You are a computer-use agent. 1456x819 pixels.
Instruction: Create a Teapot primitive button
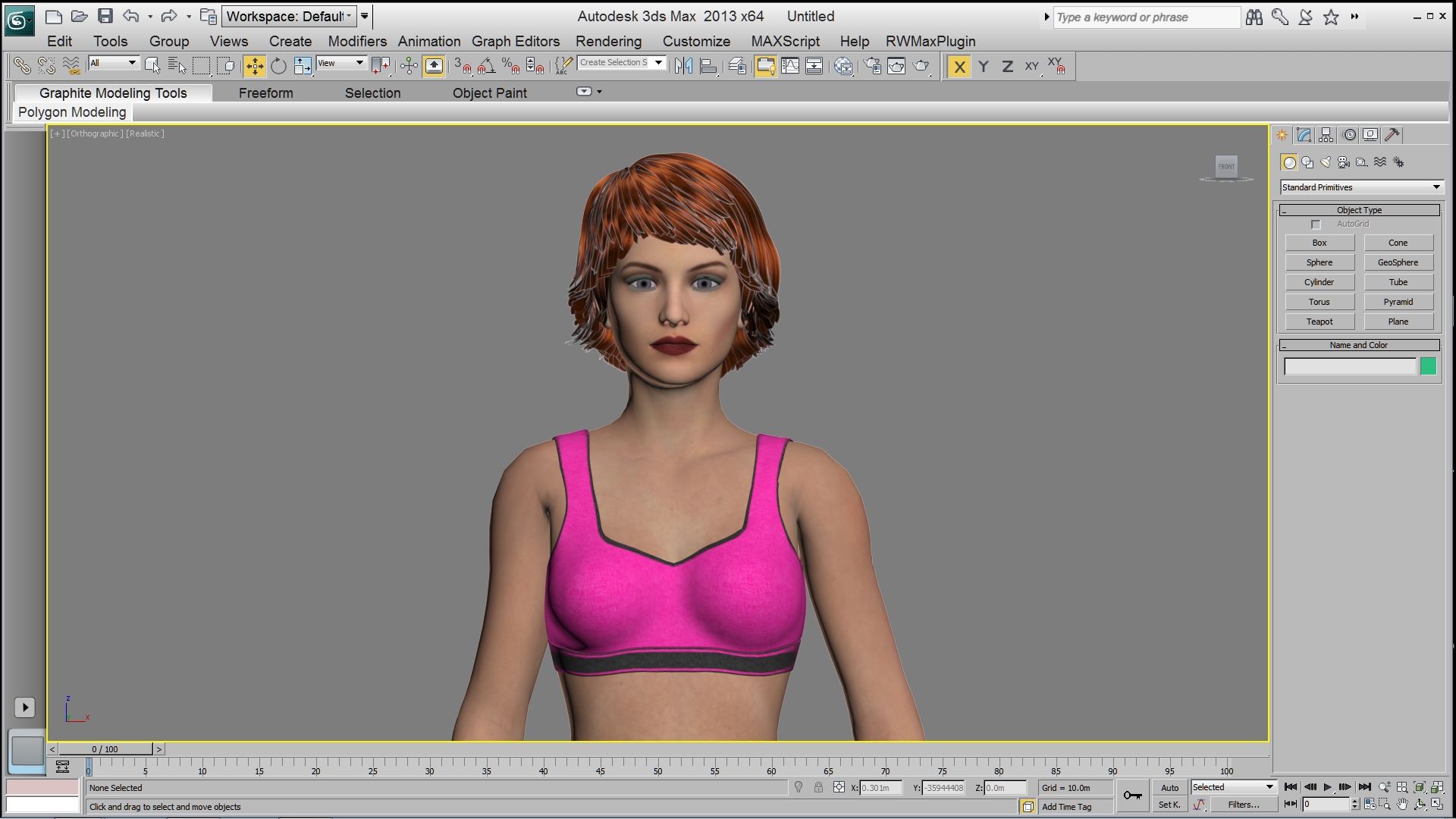point(1319,322)
